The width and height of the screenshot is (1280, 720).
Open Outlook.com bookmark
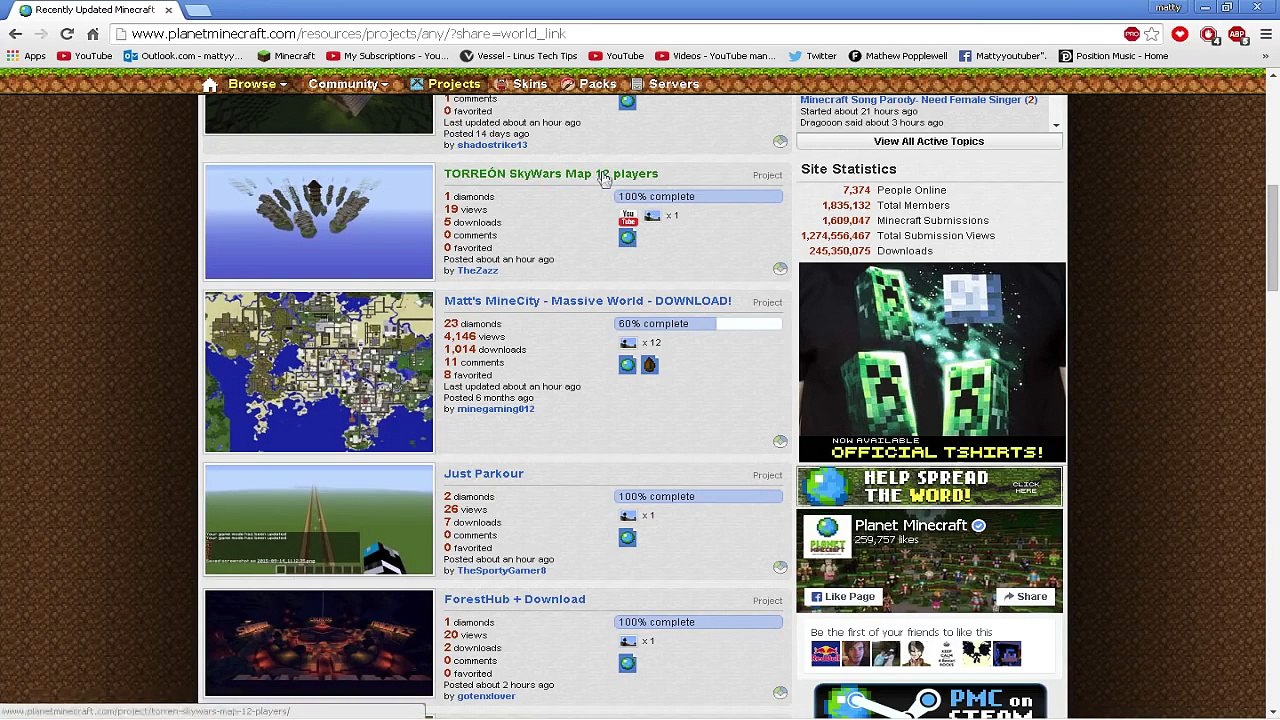click(183, 56)
